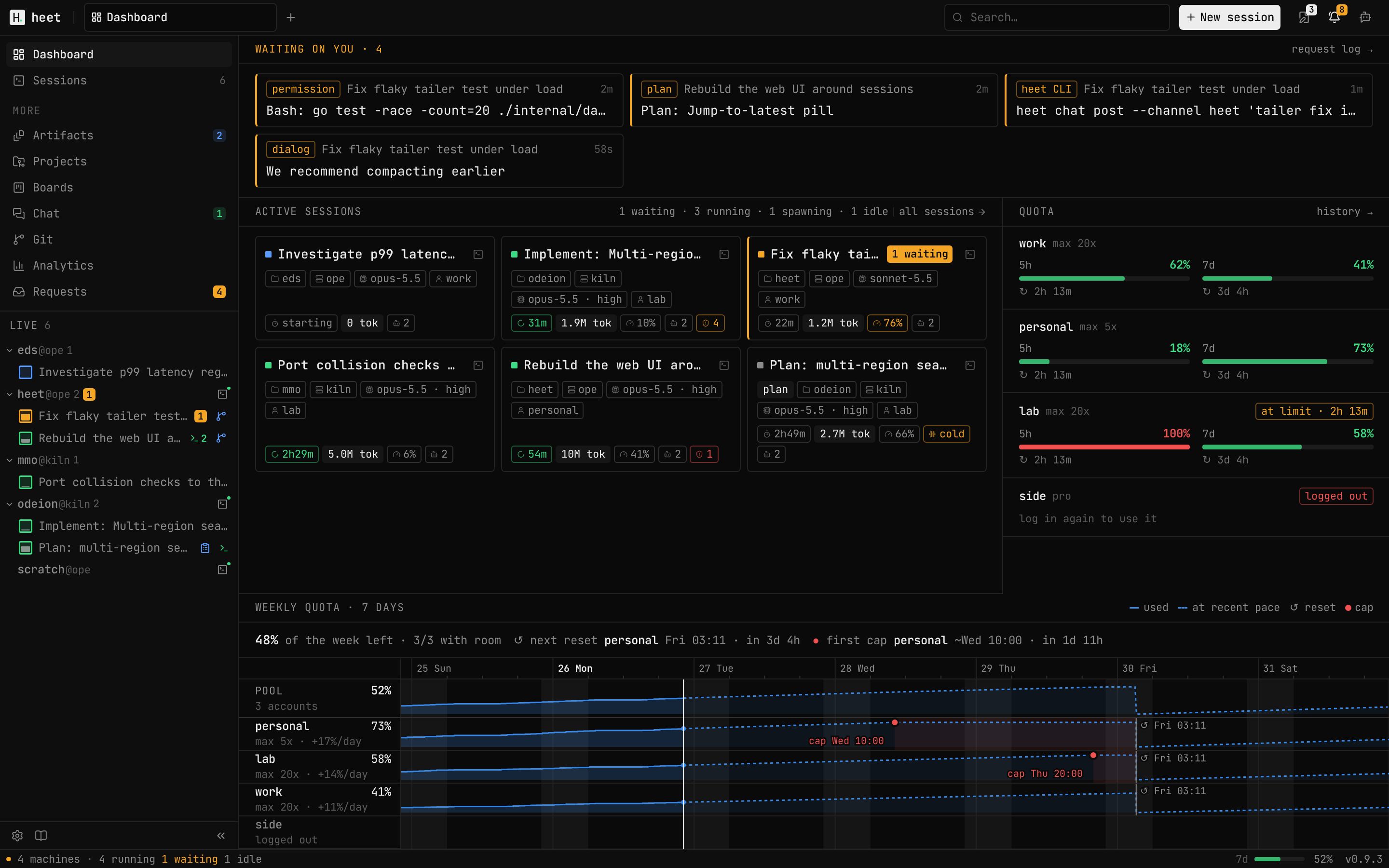This screenshot has width=1389, height=868.
Task: Open terminal icon on Implement: Multi-region card
Action: 724,254
